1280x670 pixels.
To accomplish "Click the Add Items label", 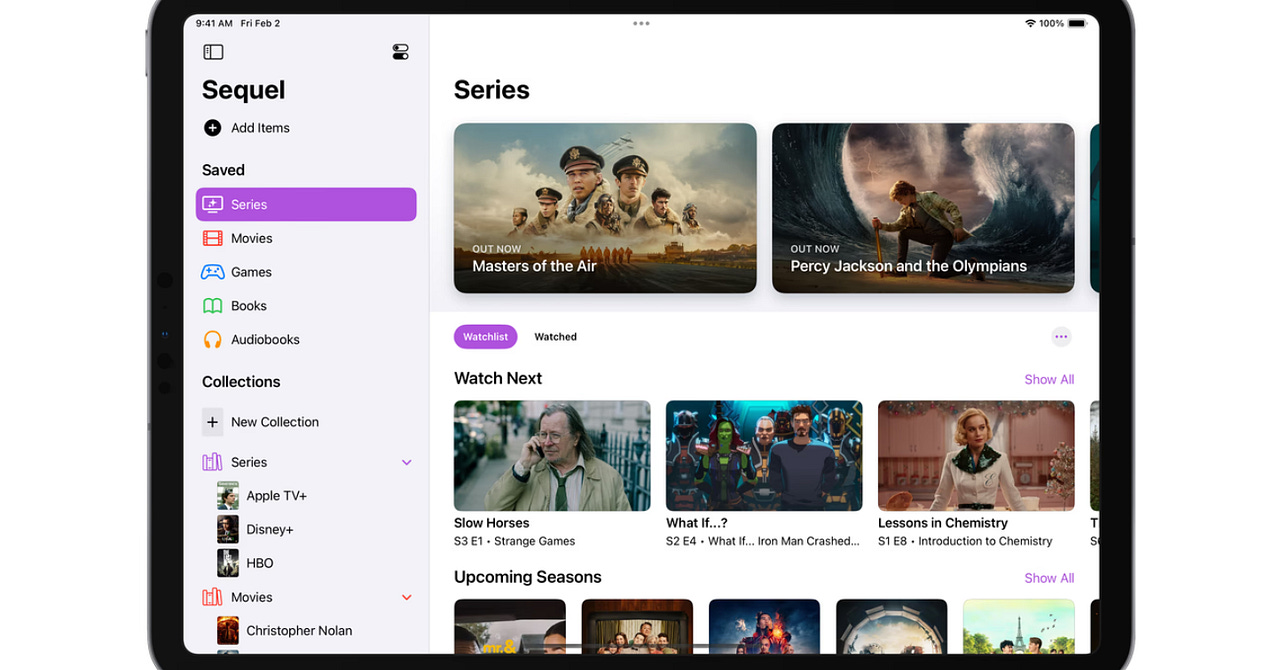I will click(260, 128).
